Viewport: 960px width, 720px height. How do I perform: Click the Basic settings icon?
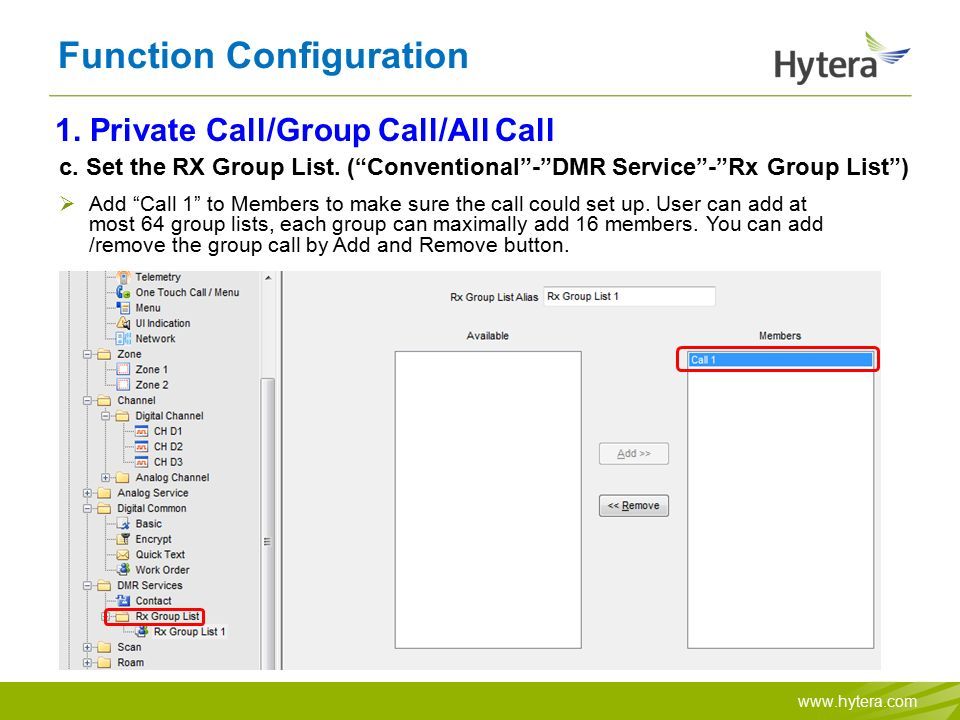pyautogui.click(x=123, y=523)
